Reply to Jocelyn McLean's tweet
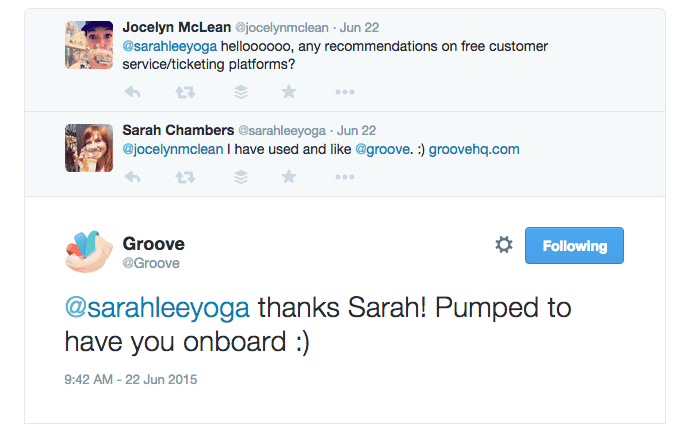The height and width of the screenshot is (430, 690). [x=132, y=92]
